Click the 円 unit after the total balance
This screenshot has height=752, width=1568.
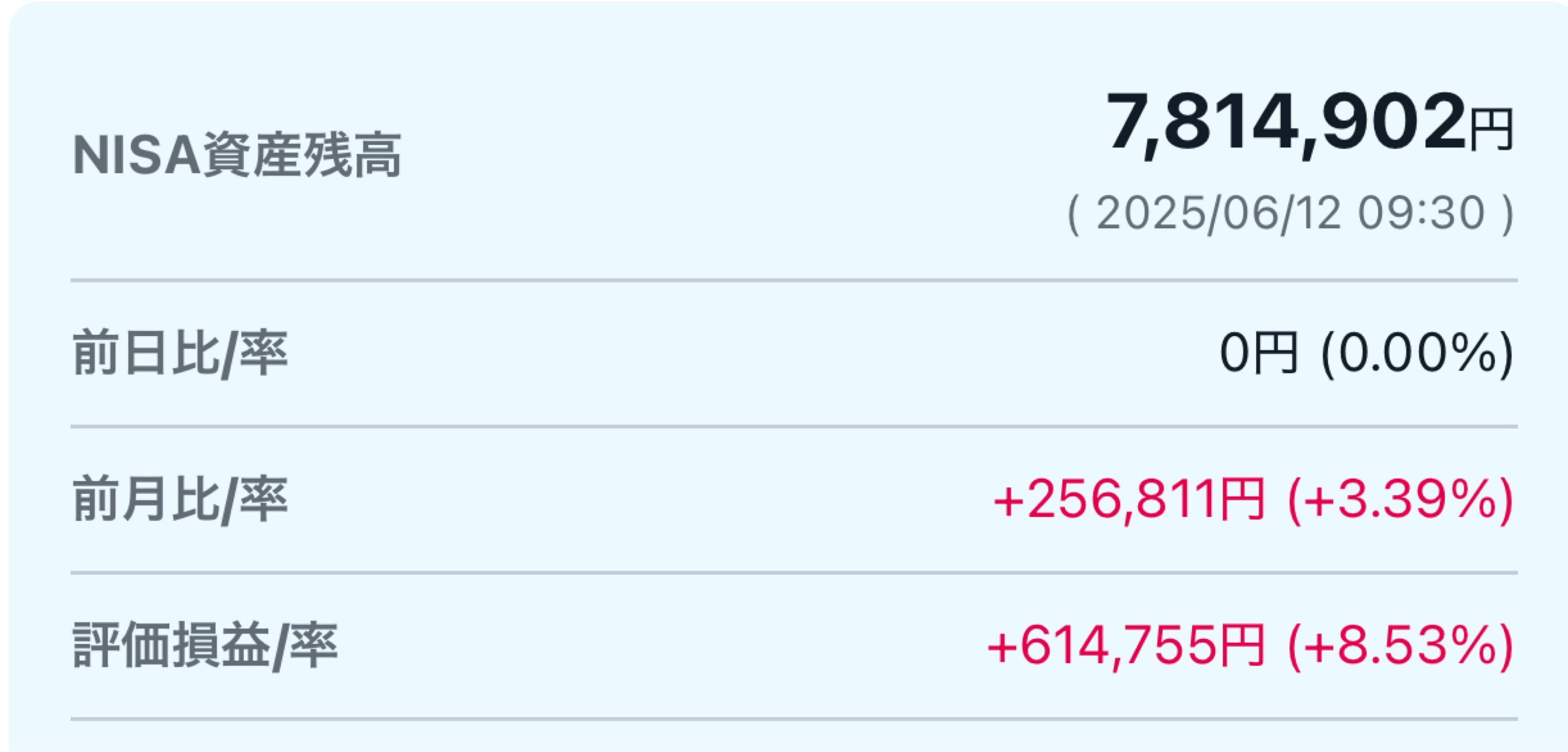coord(1491,130)
